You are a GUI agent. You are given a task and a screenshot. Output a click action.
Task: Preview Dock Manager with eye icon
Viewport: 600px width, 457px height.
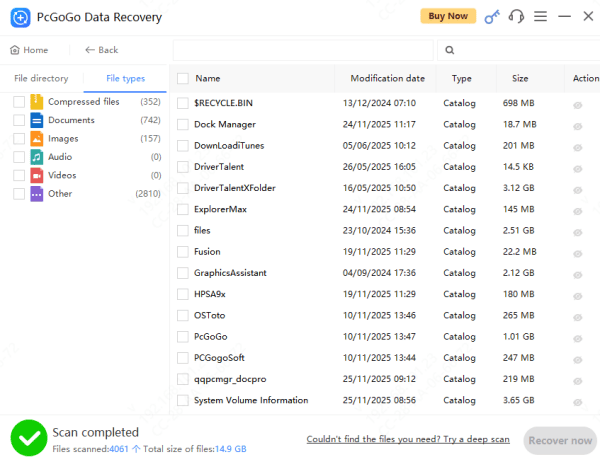[x=577, y=125]
